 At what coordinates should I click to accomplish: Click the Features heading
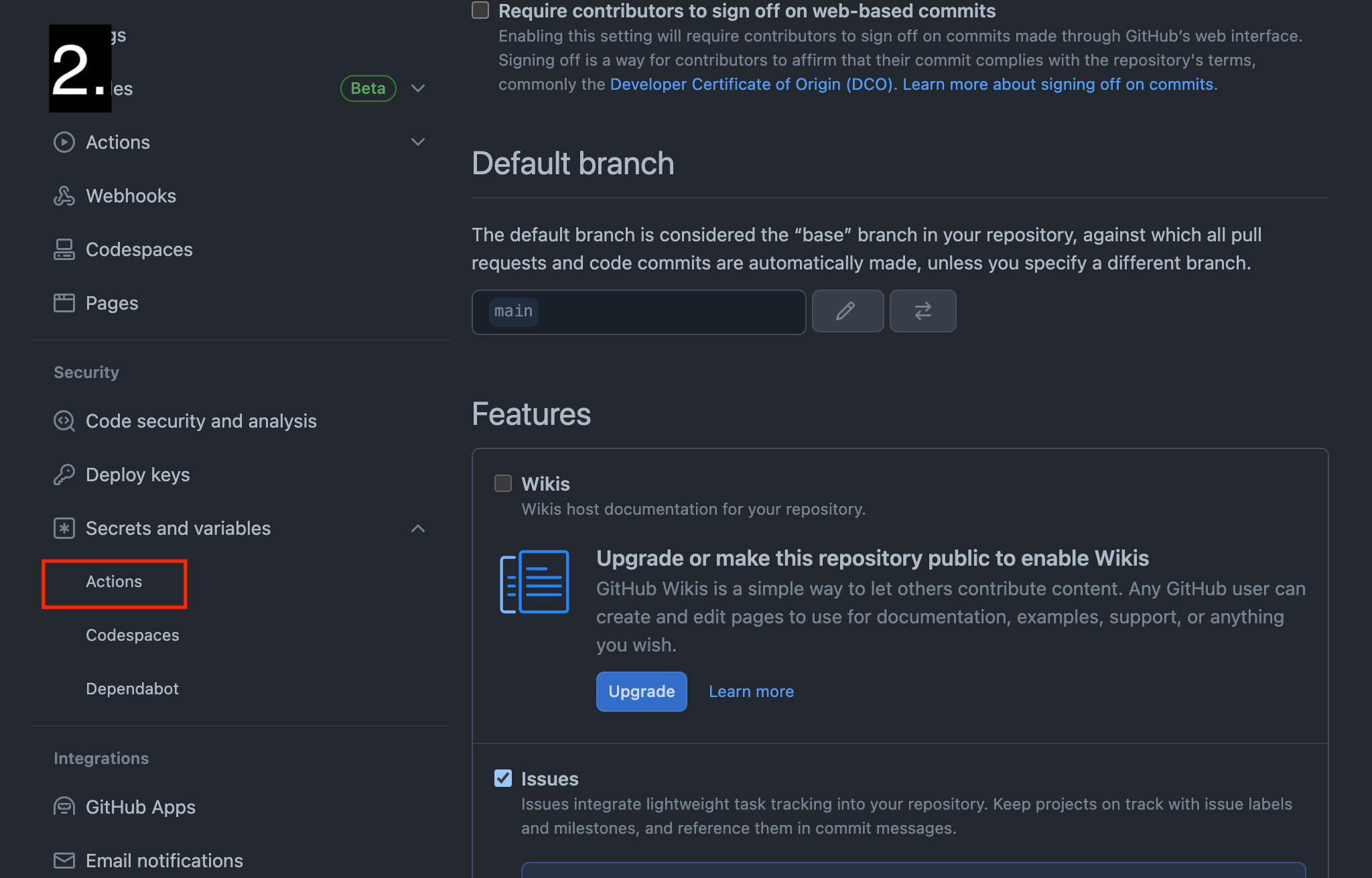click(531, 414)
